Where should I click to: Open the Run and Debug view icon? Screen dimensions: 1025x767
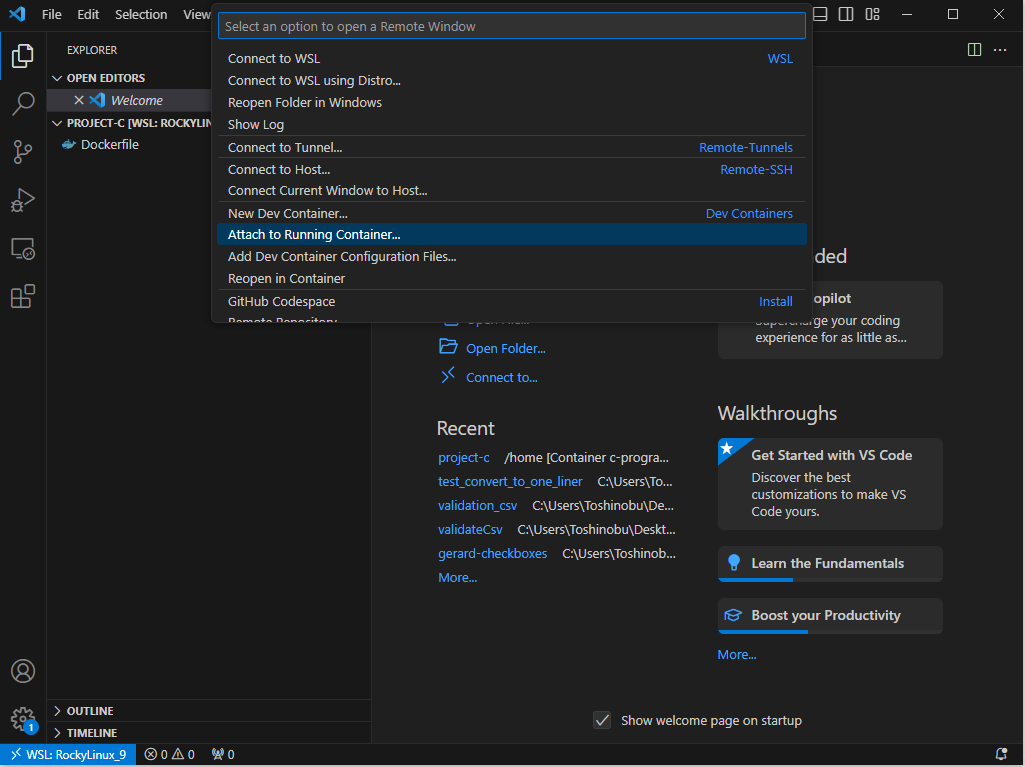pos(23,200)
